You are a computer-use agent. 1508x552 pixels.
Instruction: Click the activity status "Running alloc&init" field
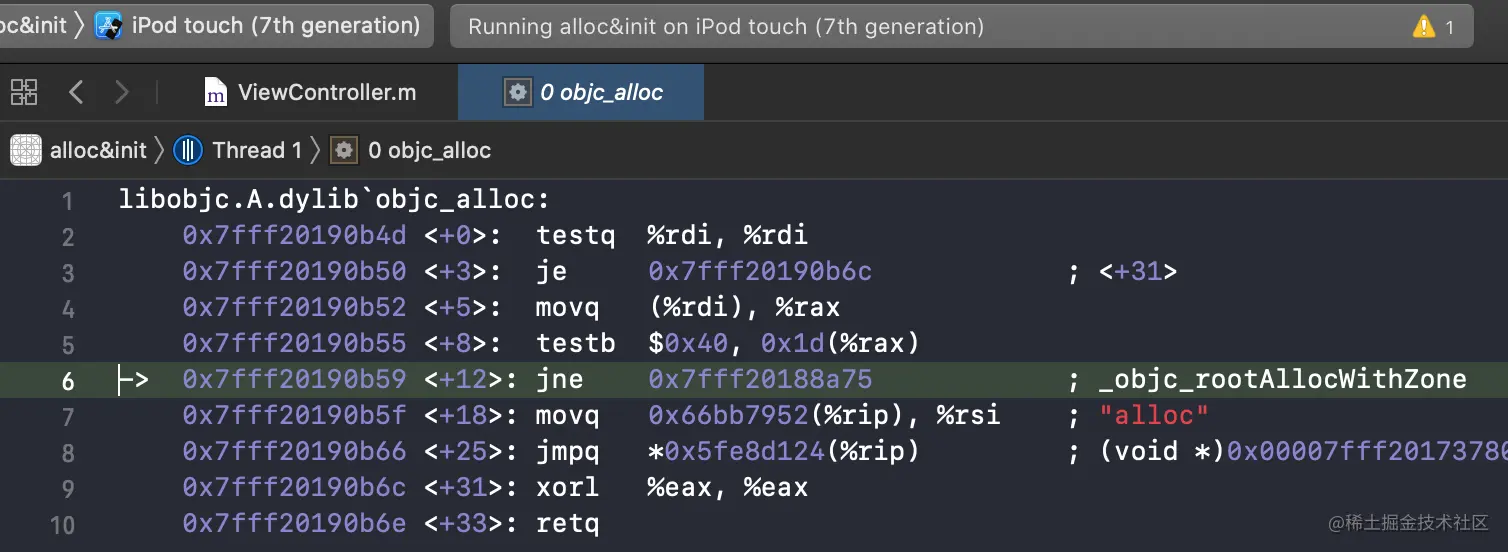pyautogui.click(x=725, y=27)
